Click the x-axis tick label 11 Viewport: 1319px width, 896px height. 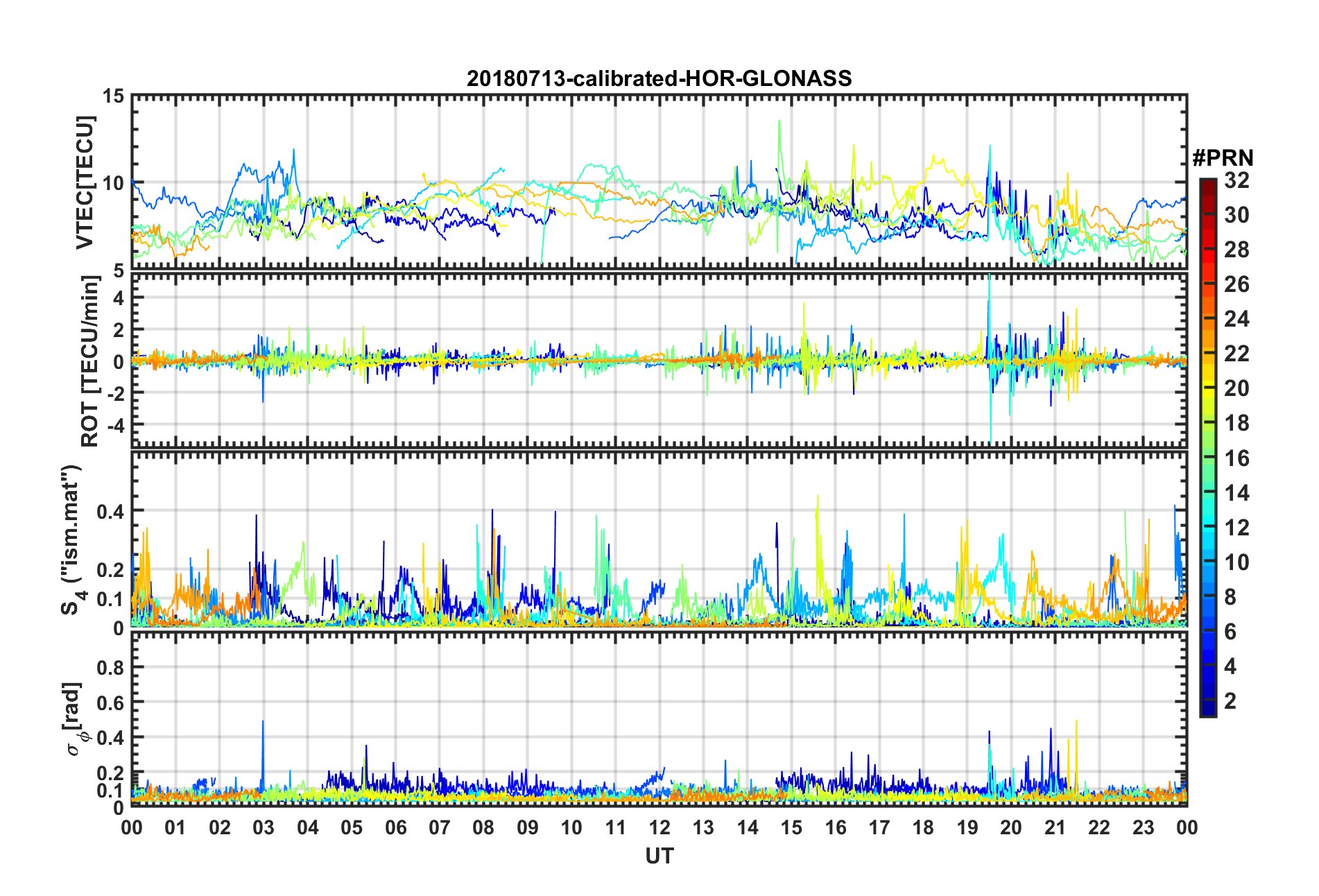coord(616,828)
